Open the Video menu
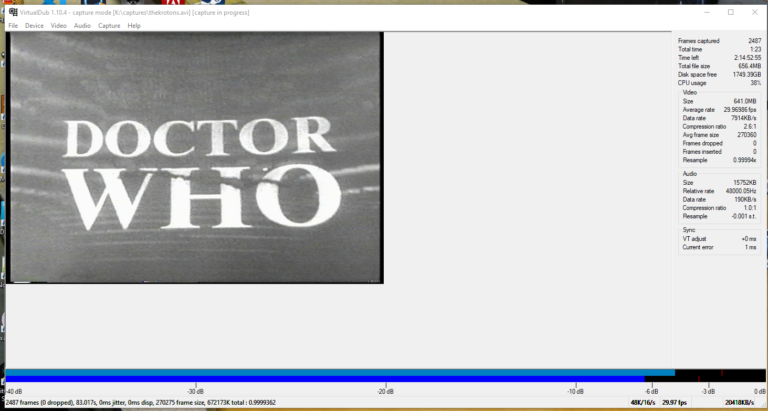Viewport: 768px width, 411px height. (58, 25)
